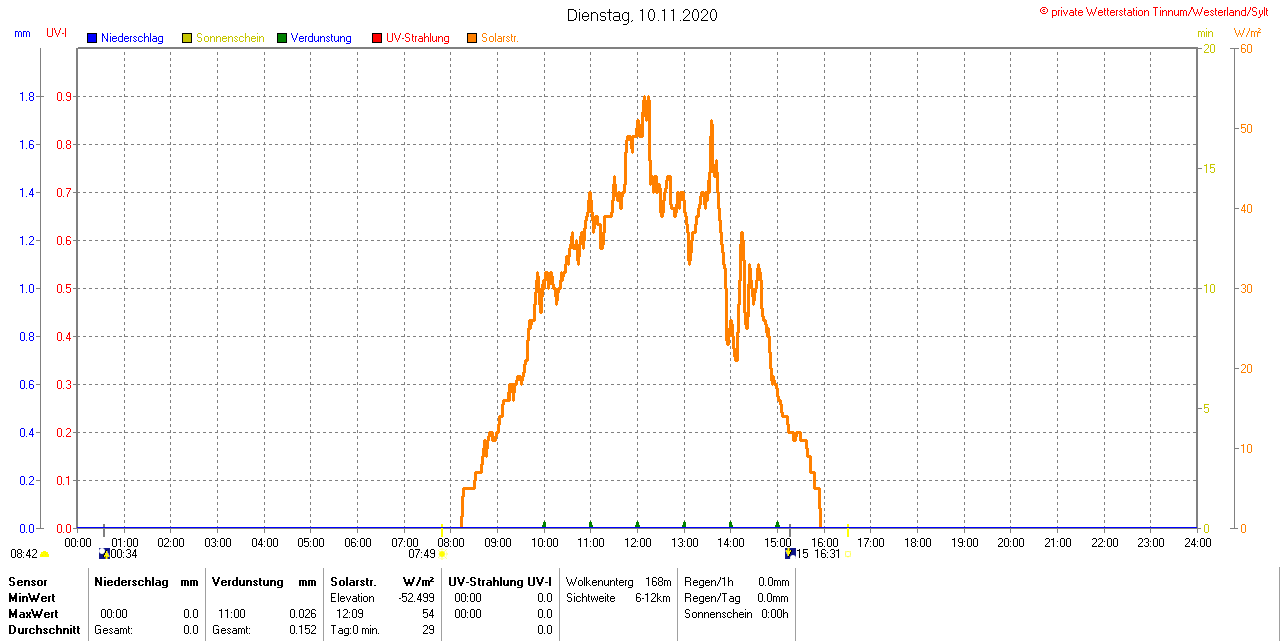Click the 24:00 time axis label
The height and width of the screenshot is (641, 1280).
coord(1198,543)
